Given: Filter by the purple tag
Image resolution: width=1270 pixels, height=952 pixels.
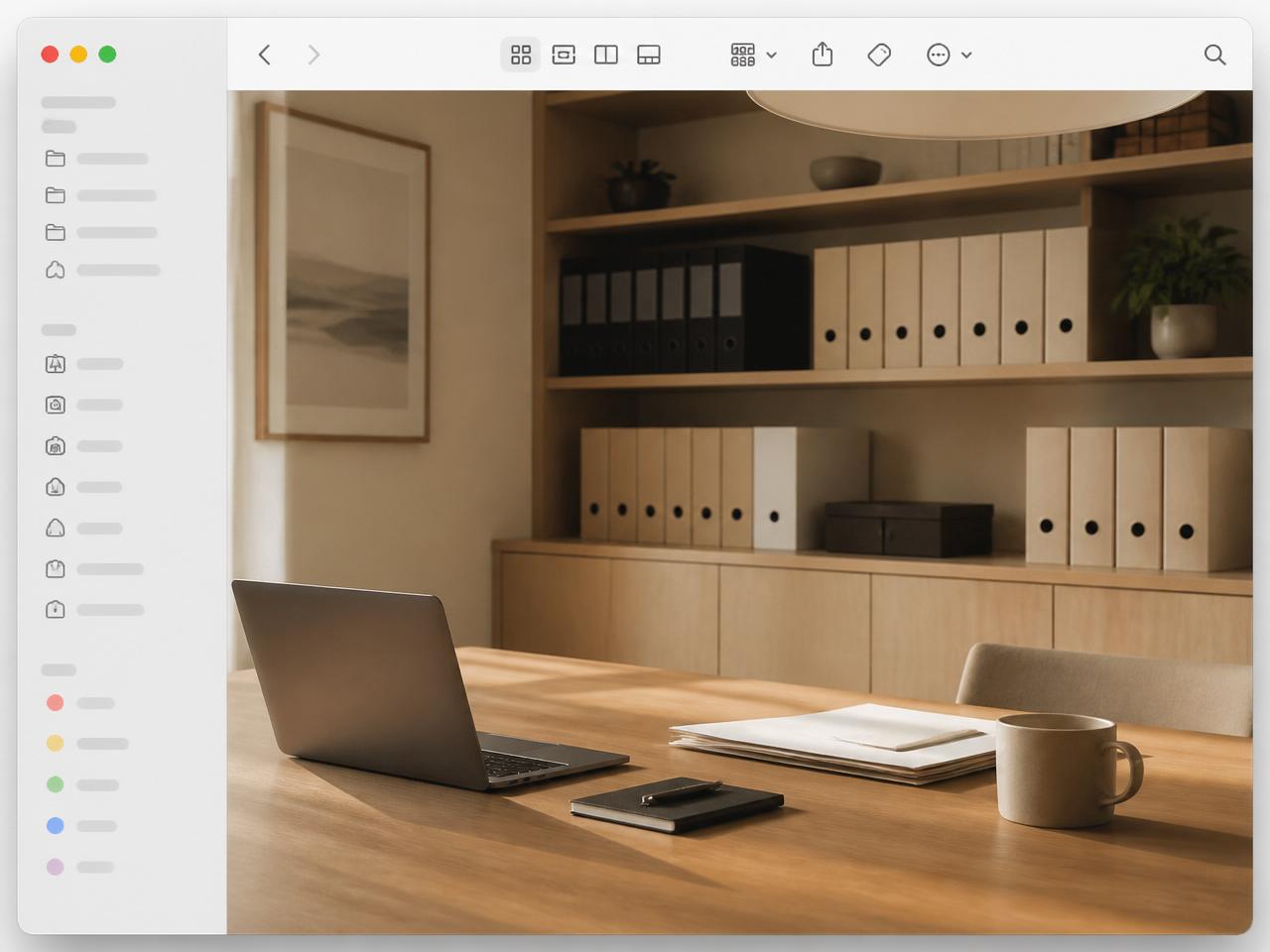Looking at the screenshot, I should click(79, 867).
